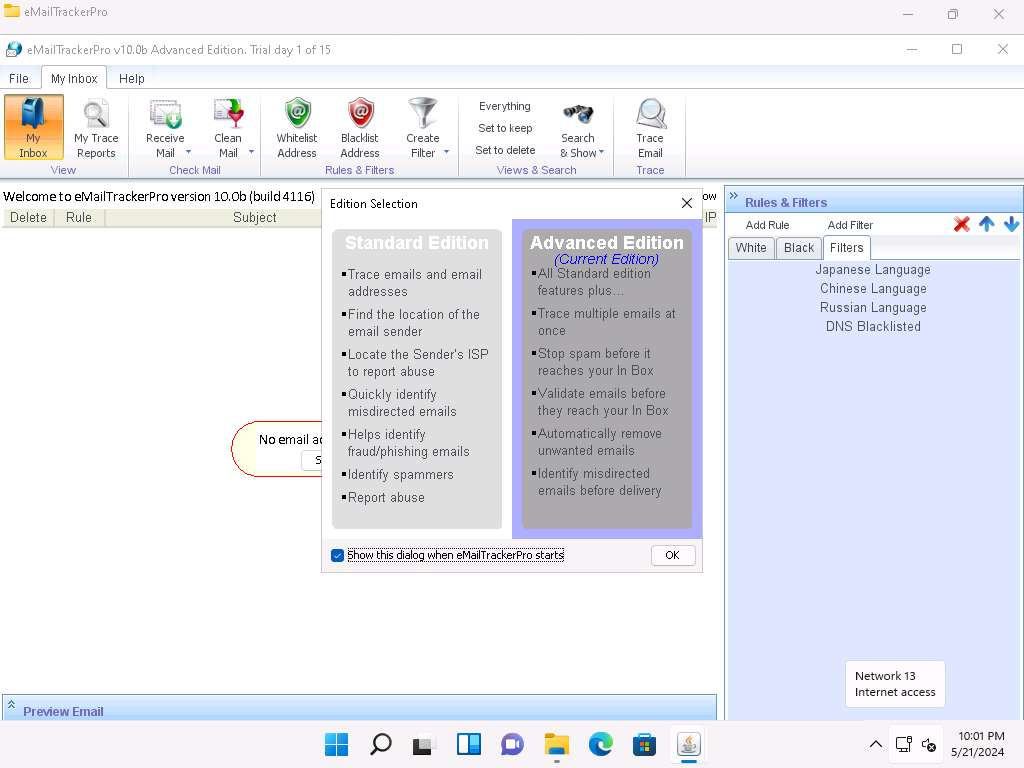Image resolution: width=1024 pixels, height=768 pixels.
Task: Open the Search & Show dropdown
Action: point(601,153)
